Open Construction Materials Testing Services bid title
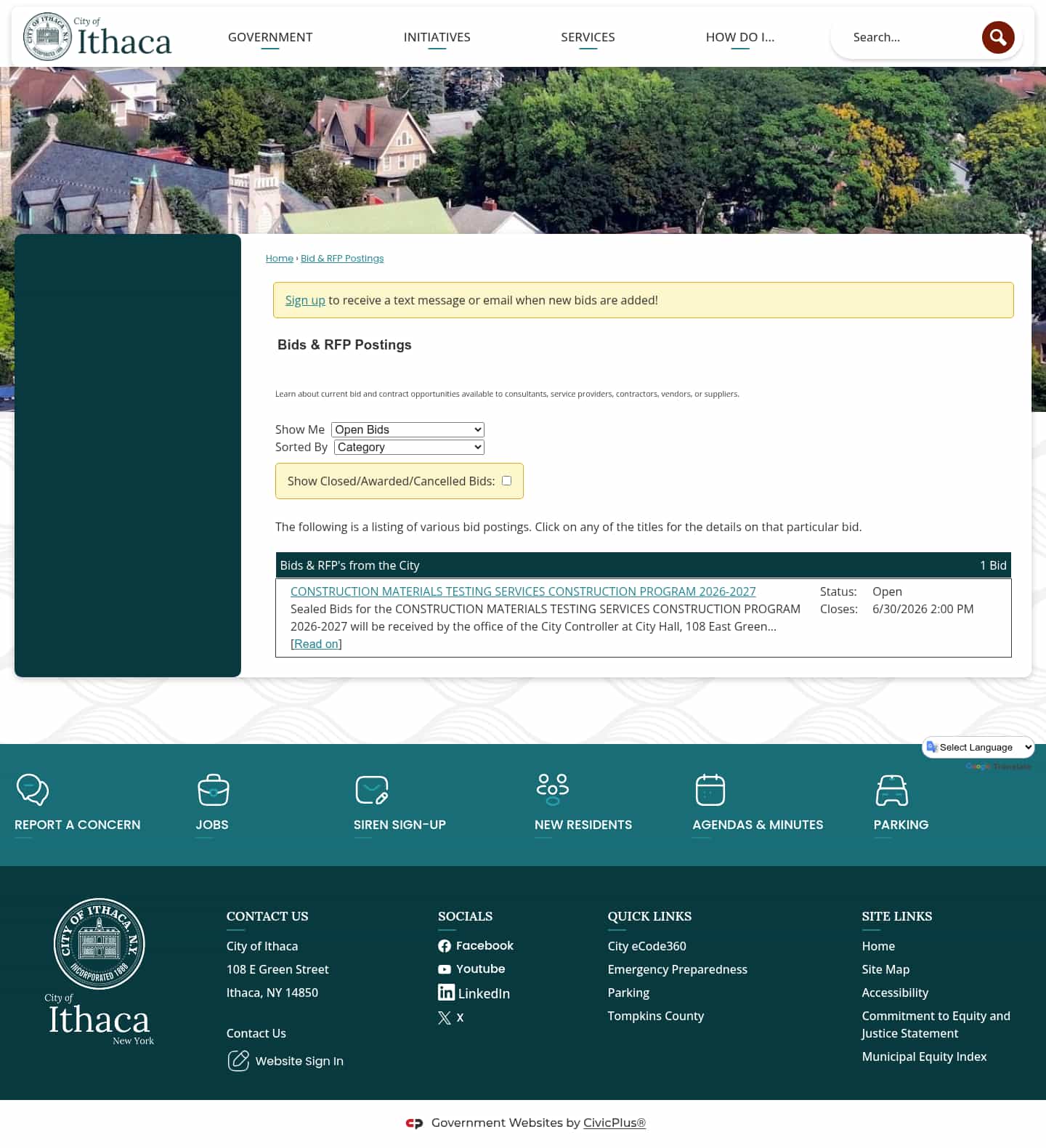Viewport: 1046px width, 1148px height. coord(523,591)
